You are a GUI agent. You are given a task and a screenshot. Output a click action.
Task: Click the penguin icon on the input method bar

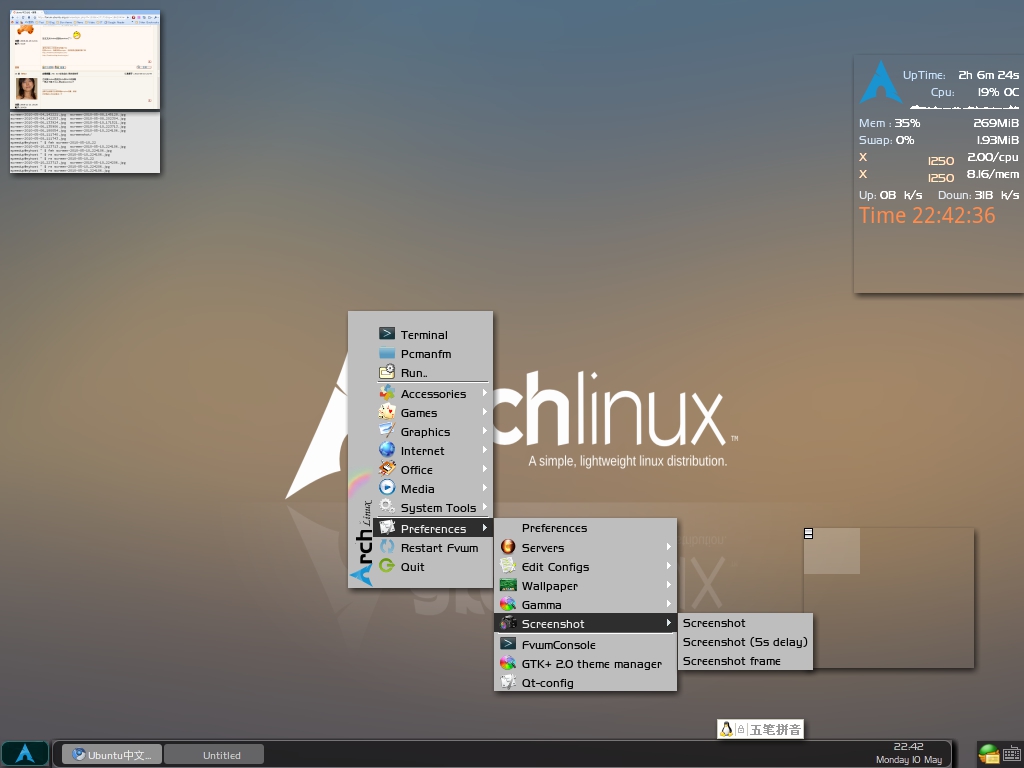point(726,729)
